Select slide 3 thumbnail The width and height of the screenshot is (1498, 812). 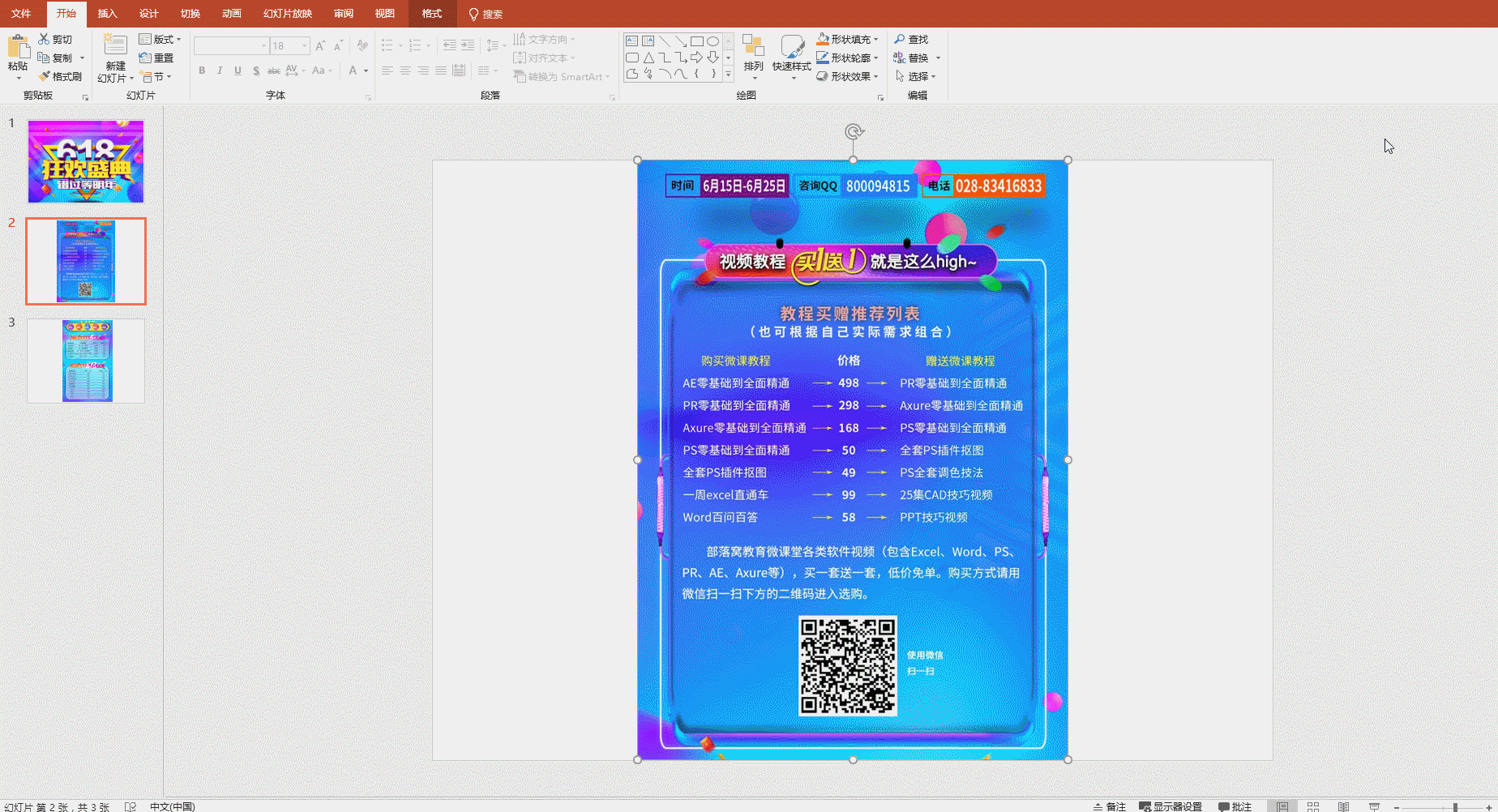tap(86, 361)
